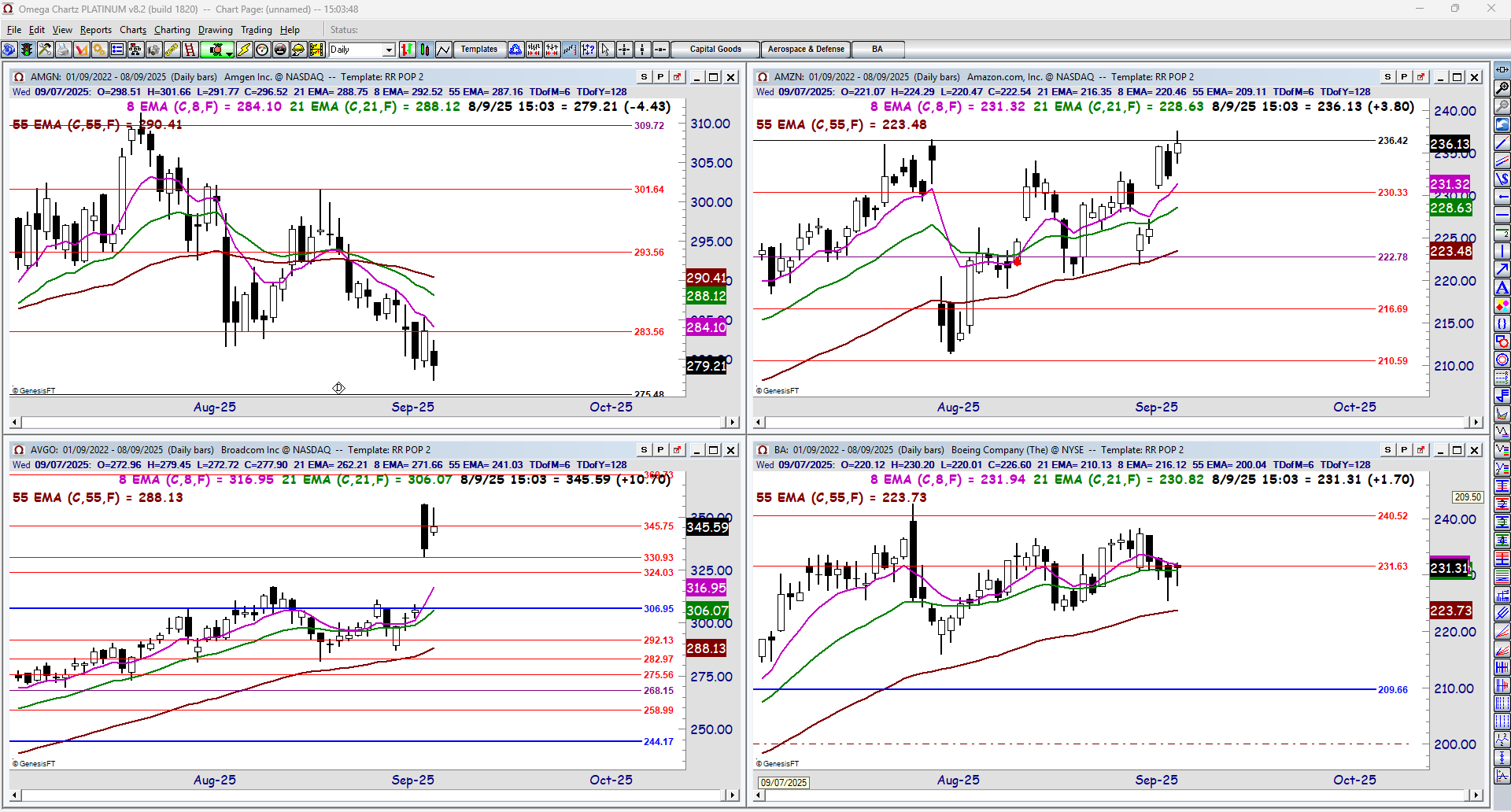Switch to bar chart style icon
This screenshot has height=812, width=1511.
click(x=407, y=50)
